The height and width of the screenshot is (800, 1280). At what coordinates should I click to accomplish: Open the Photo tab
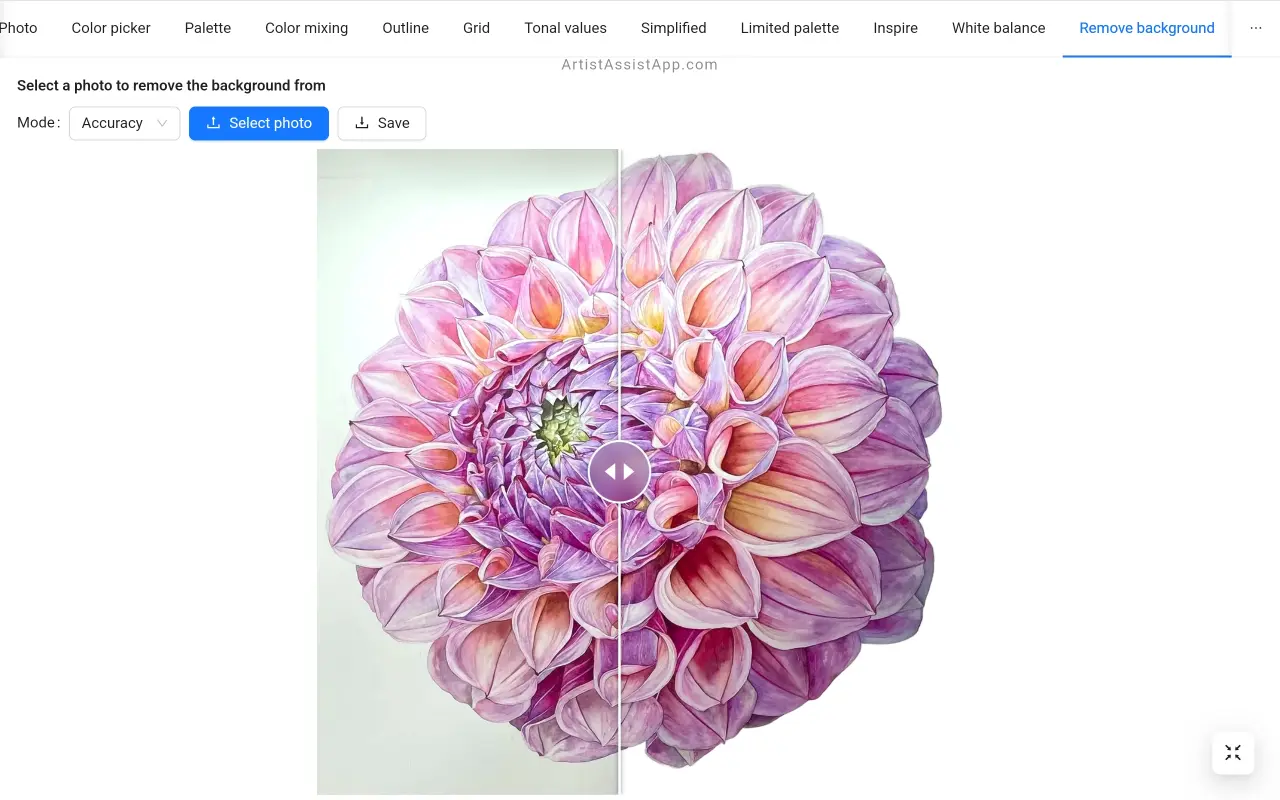tap(17, 28)
